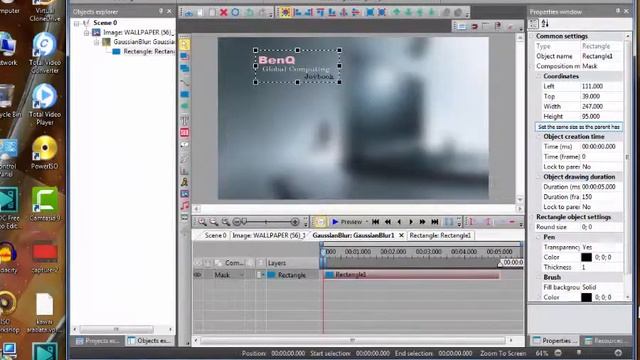Select the animation figure tool icon

pyautogui.click(x=184, y=182)
